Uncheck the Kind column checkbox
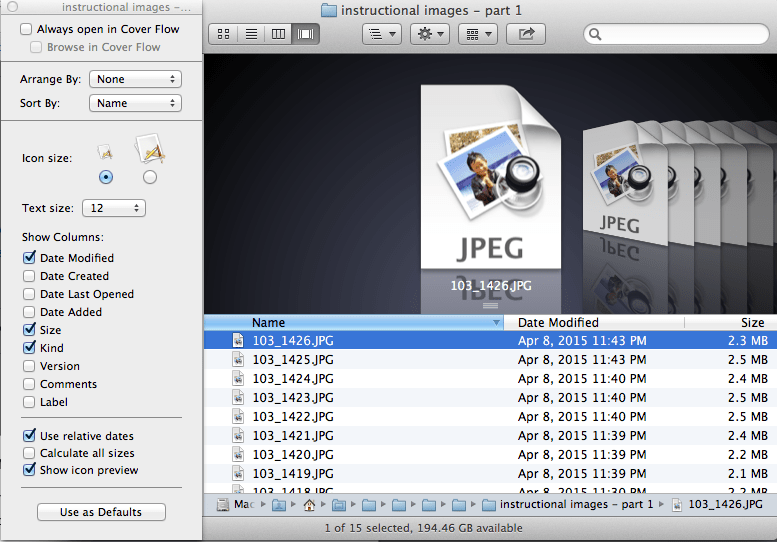This screenshot has width=777, height=542. tap(29, 347)
